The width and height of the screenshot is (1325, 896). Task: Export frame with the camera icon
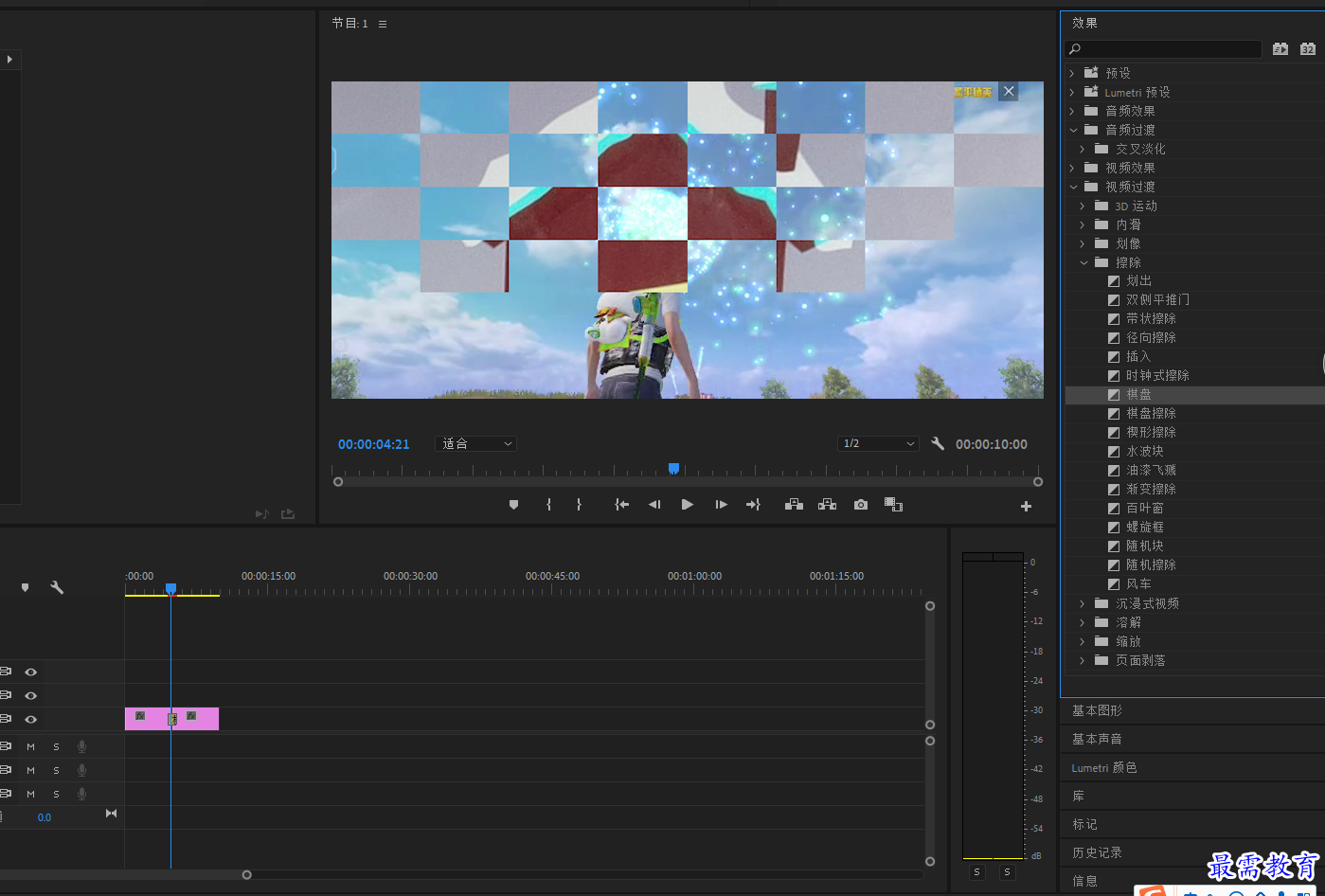[860, 505]
